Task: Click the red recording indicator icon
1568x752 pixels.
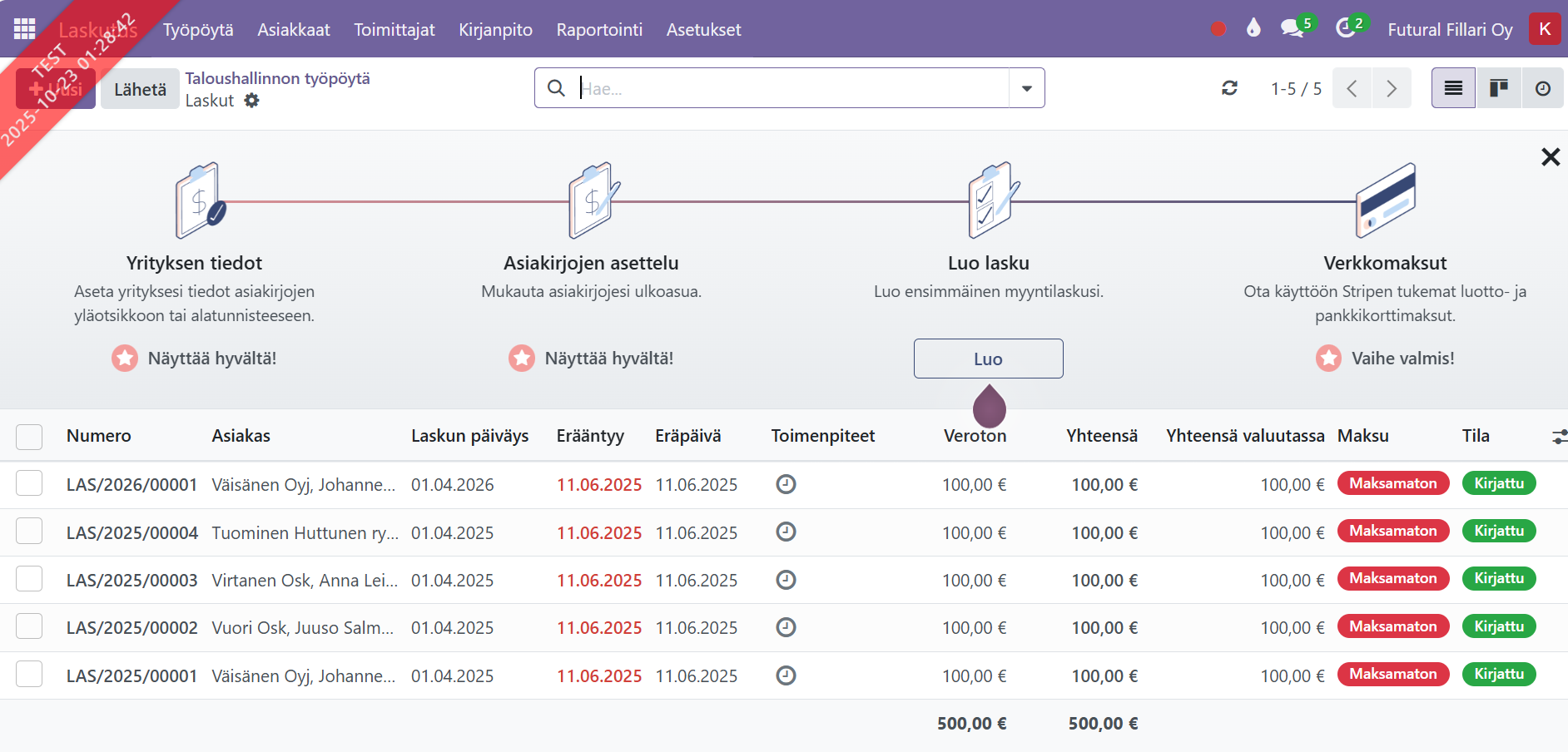Action: point(1218,29)
